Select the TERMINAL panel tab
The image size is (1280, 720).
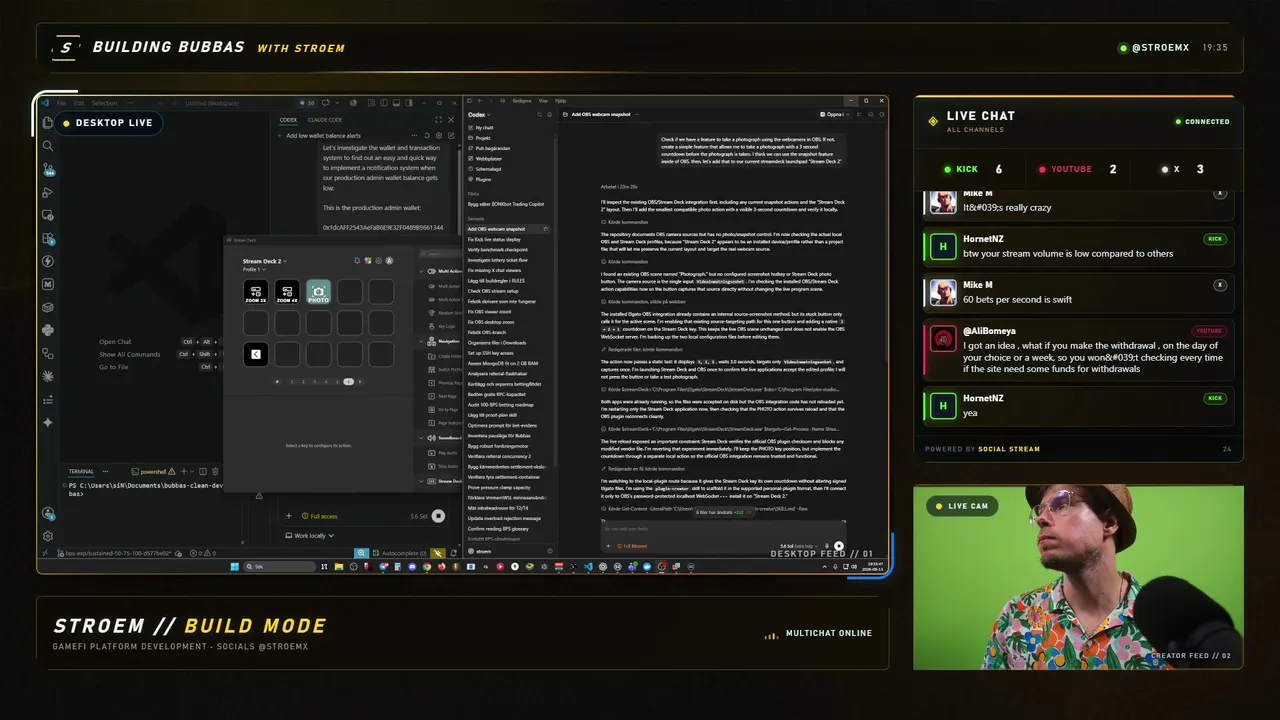pos(81,471)
